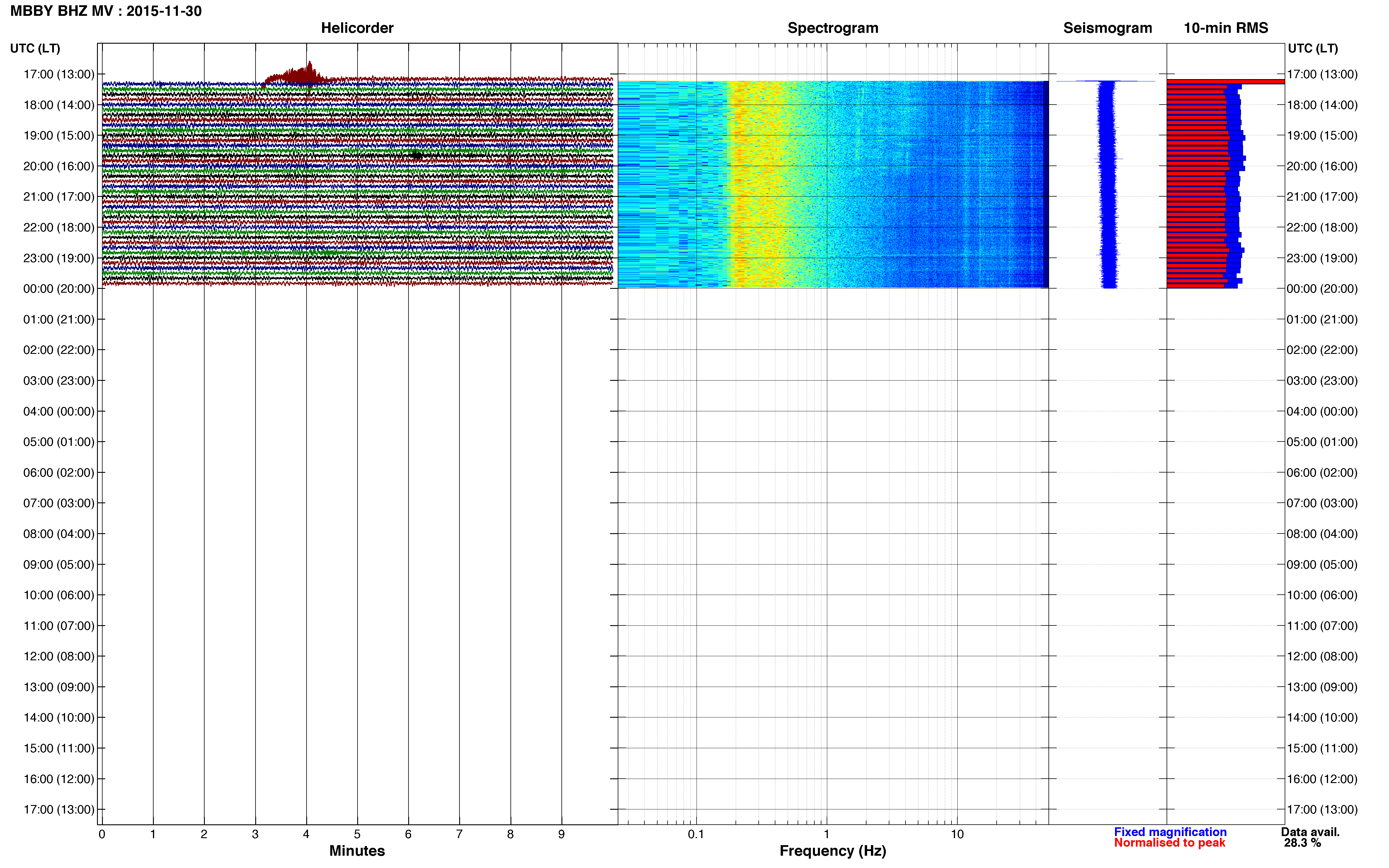Click the 'Seismogram' panel heading
1389x868 pixels.
[x=1107, y=28]
